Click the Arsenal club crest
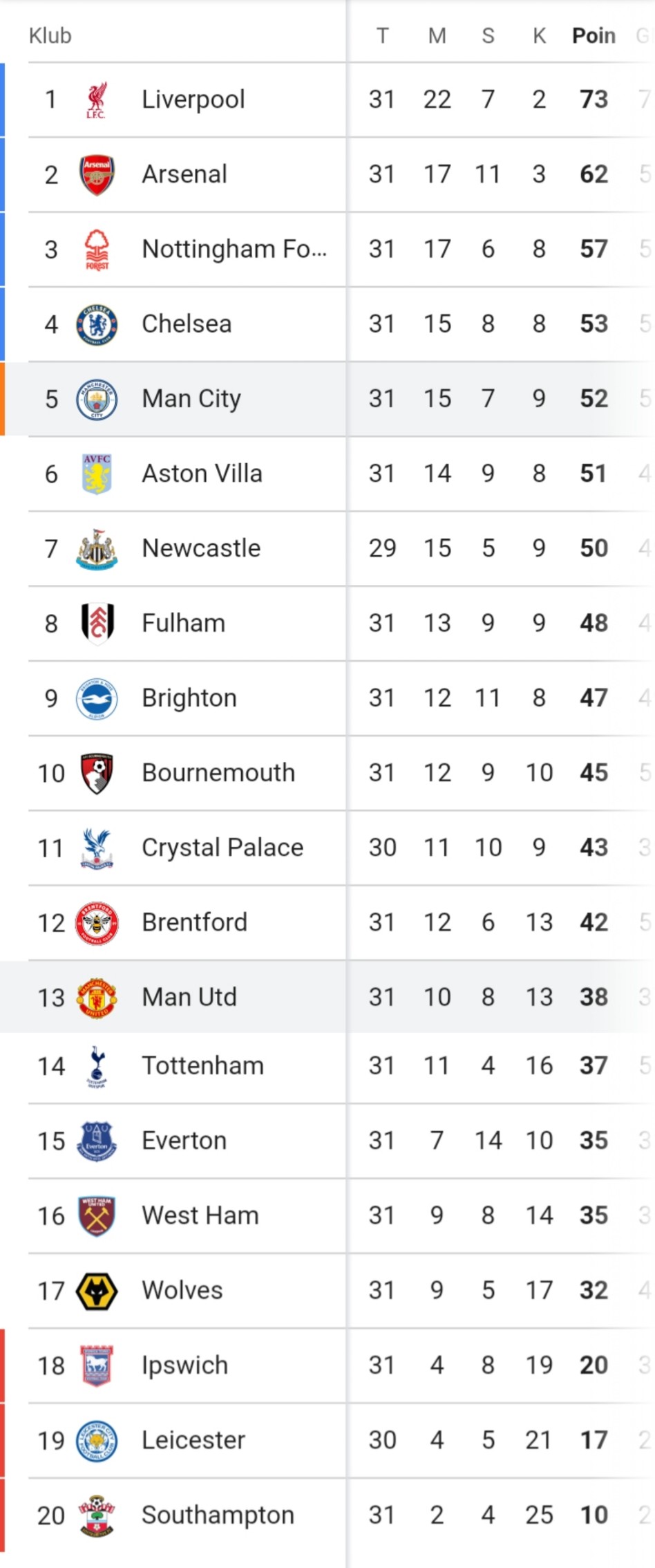This screenshot has width=655, height=1568. (97, 175)
